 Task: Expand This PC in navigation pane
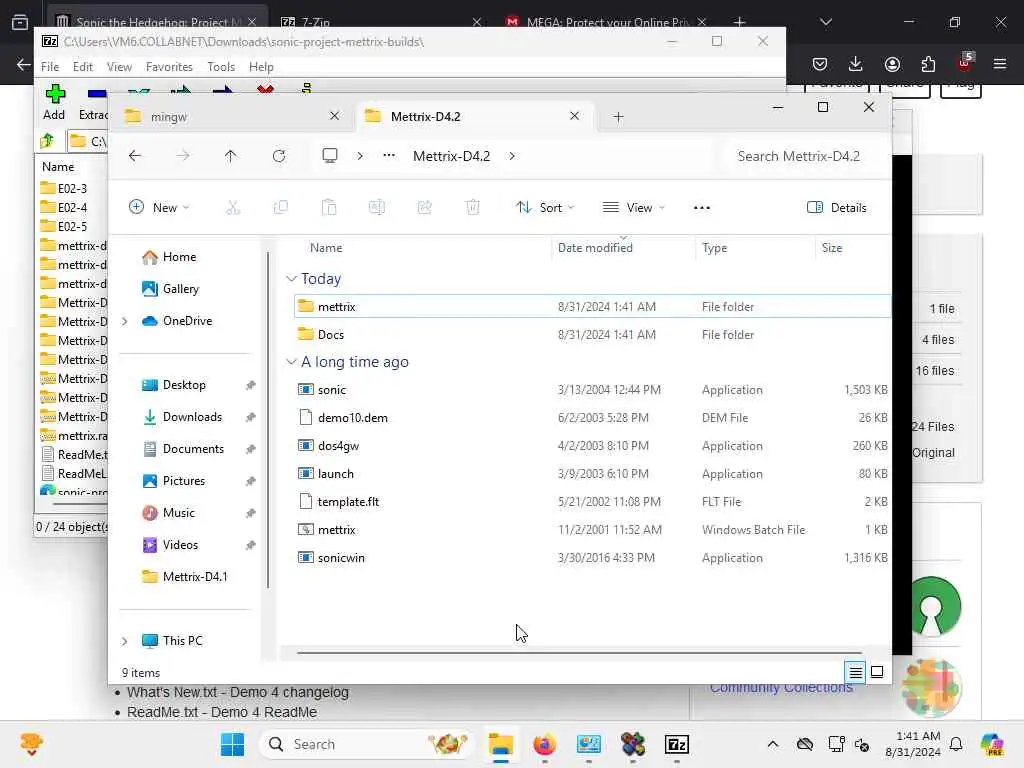pos(125,641)
